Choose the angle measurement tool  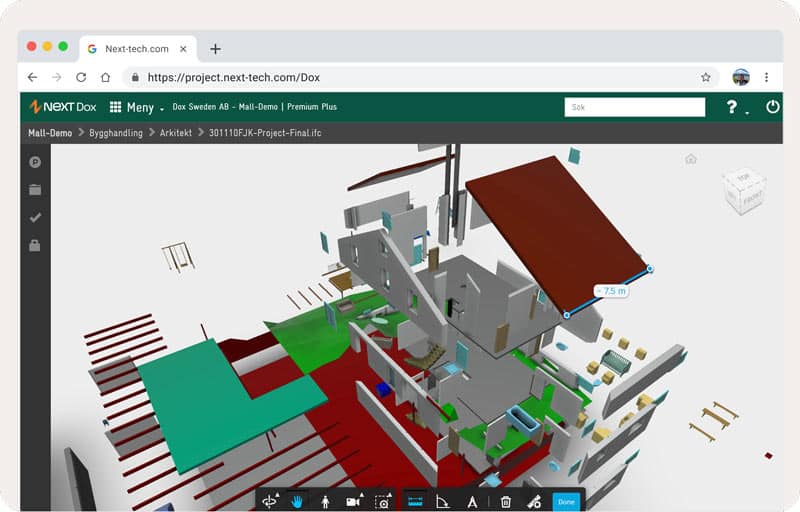click(444, 502)
